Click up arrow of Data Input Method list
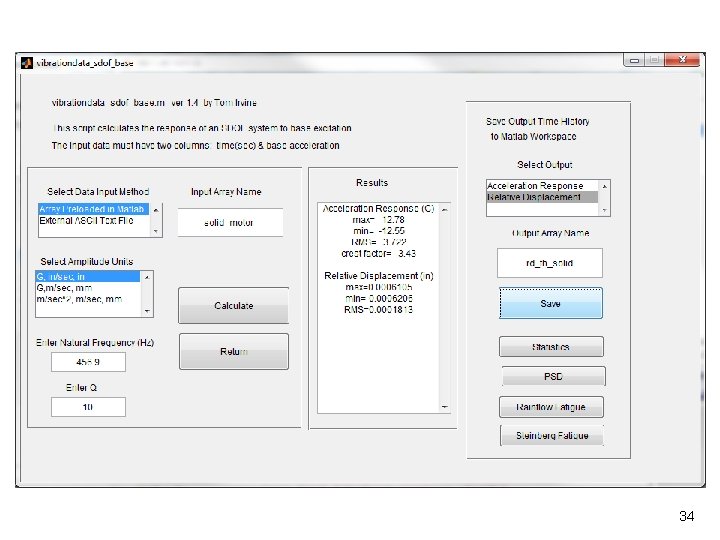The width and height of the screenshot is (720, 540). pyautogui.click(x=156, y=209)
